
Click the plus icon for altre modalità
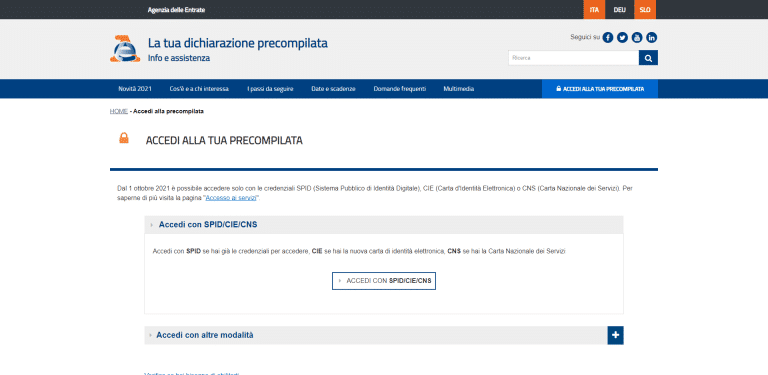coord(615,335)
